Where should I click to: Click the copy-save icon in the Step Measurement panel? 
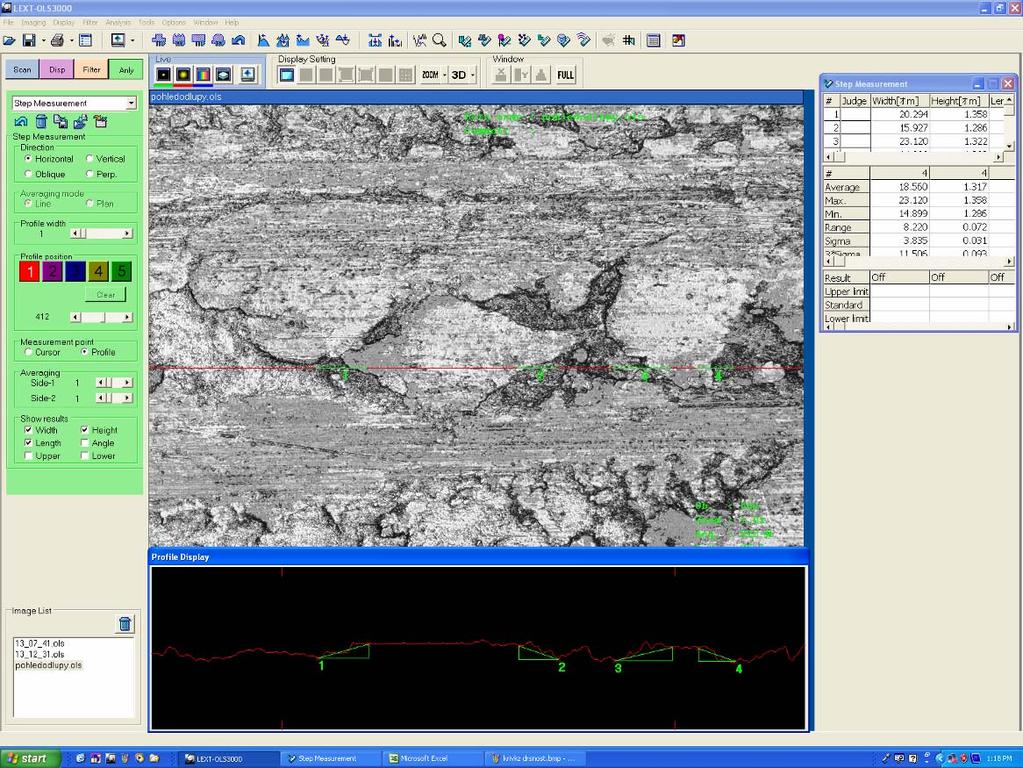[x=61, y=121]
